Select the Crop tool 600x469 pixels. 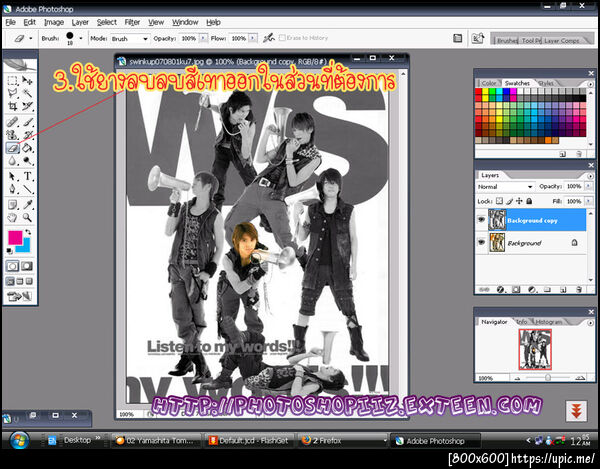(12, 106)
